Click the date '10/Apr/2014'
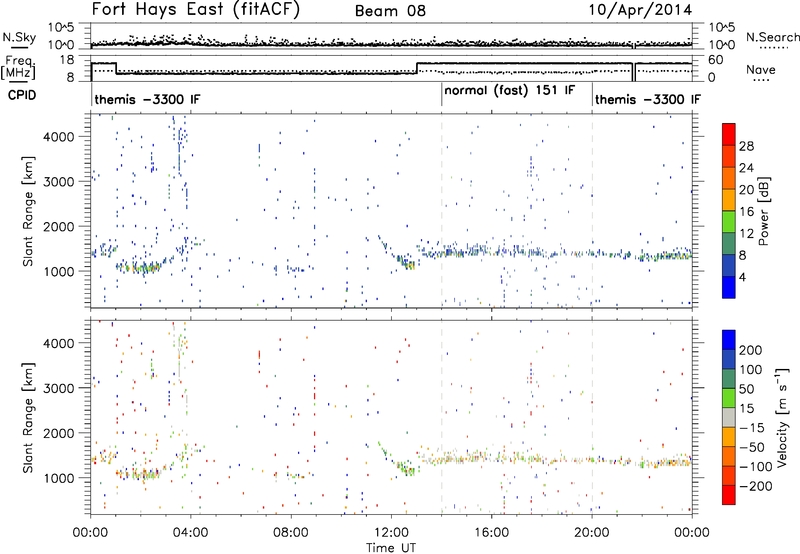Screen dimensions: 800x554 640,10
